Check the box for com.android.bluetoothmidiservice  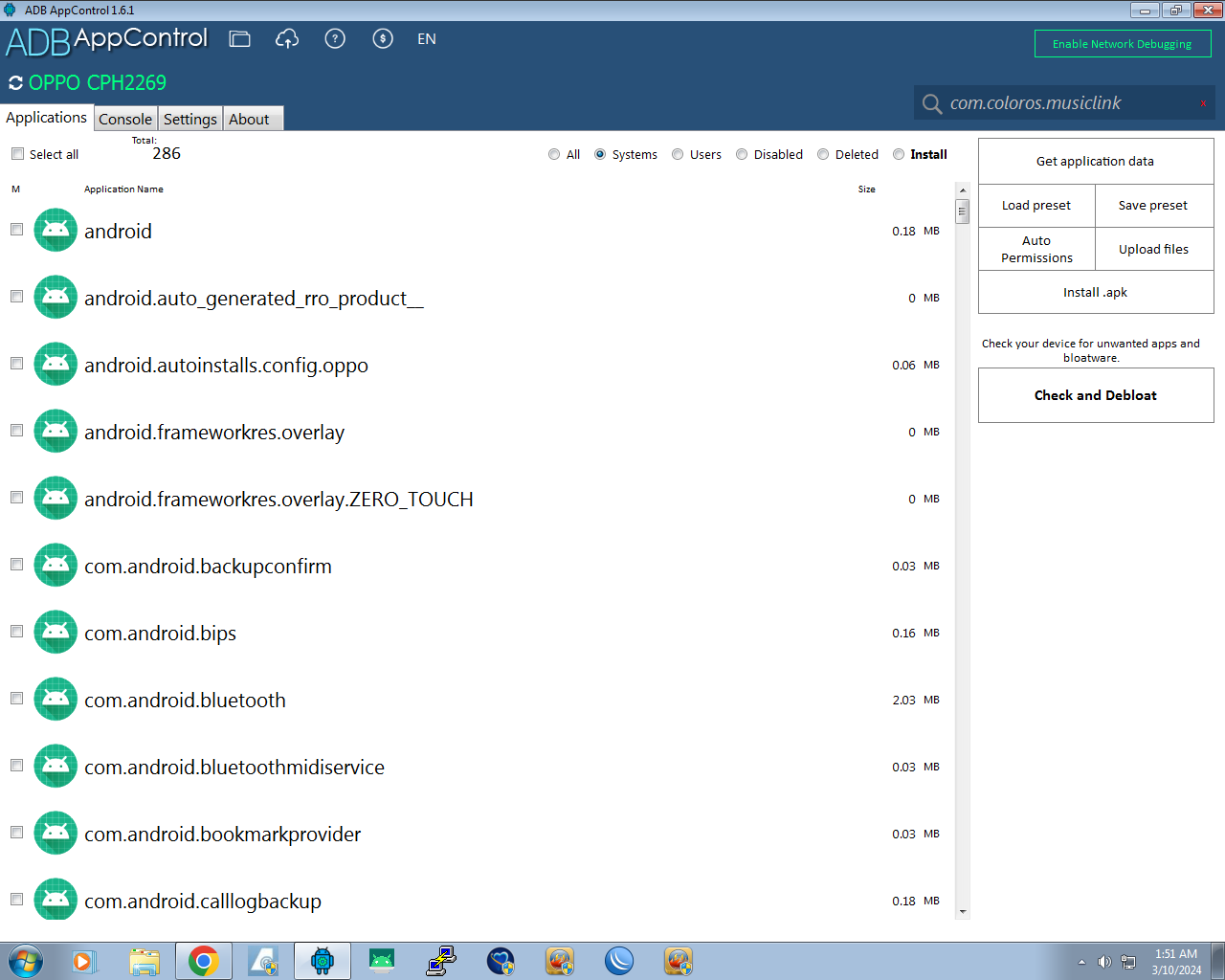coord(16,766)
